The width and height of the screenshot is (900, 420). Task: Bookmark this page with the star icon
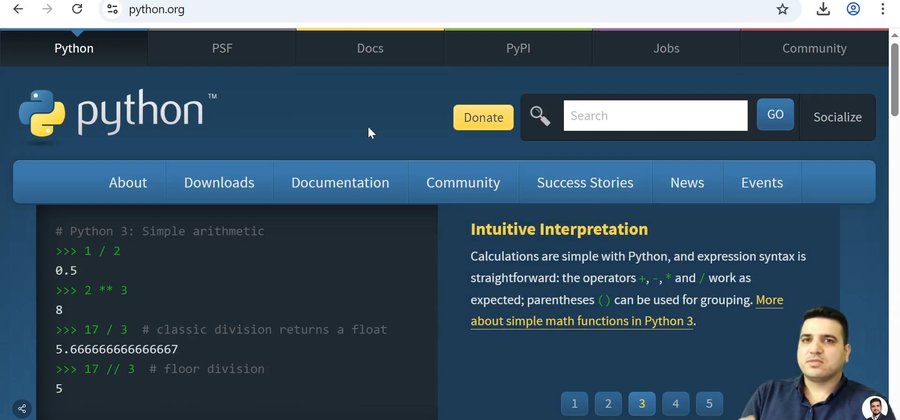coord(782,9)
